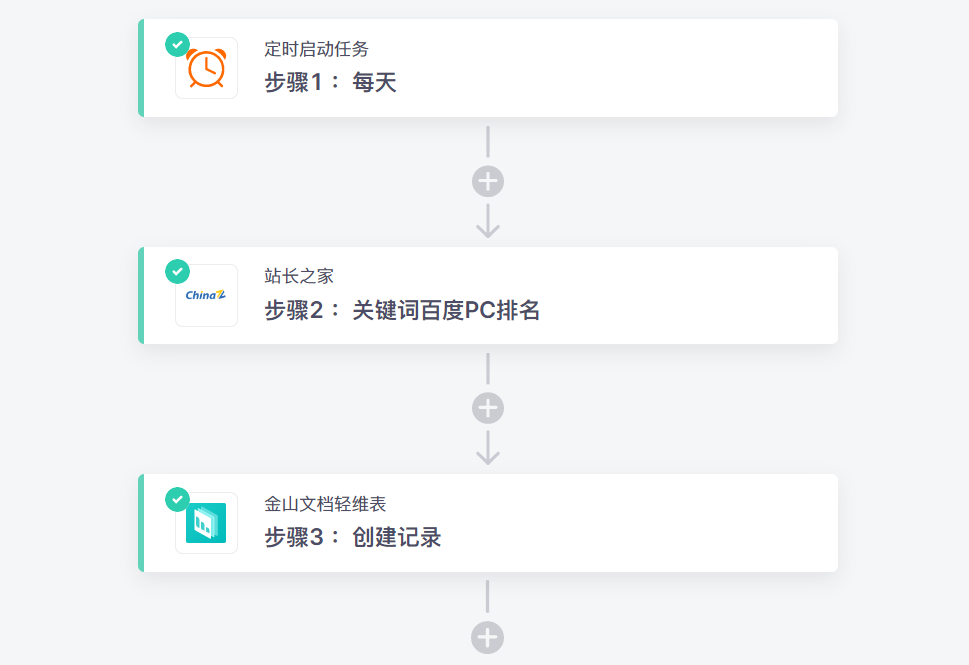Add a new step below 创建记录
This screenshot has width=969, height=665.
point(488,637)
